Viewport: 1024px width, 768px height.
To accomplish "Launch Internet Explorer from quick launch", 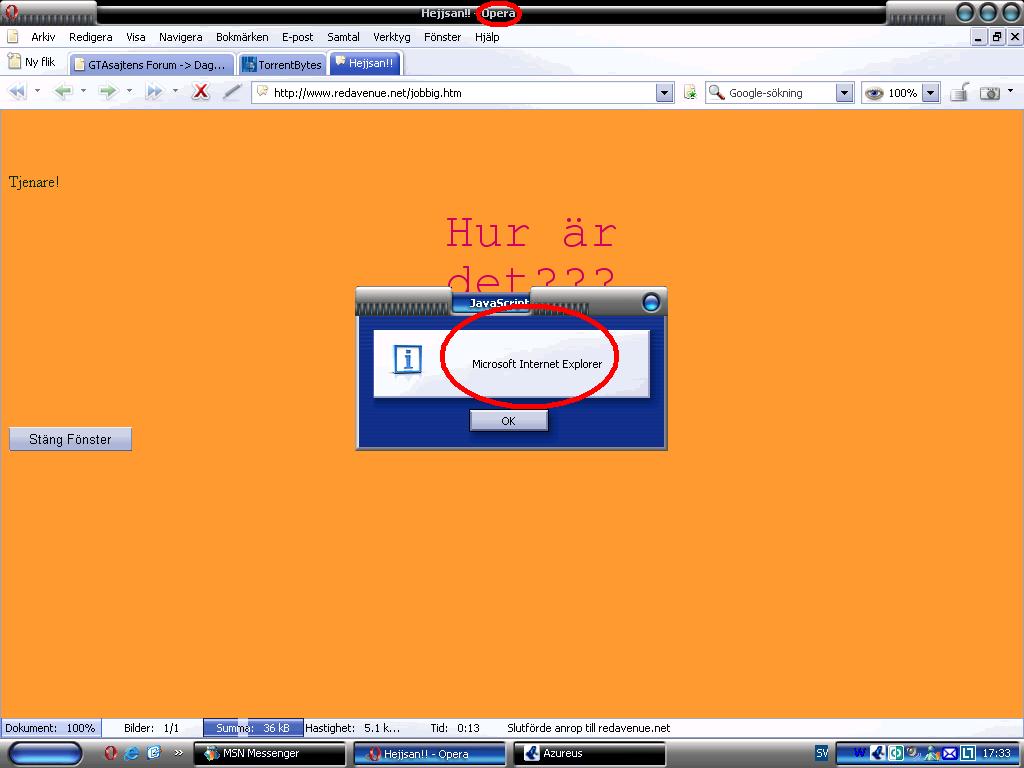I will tap(132, 752).
